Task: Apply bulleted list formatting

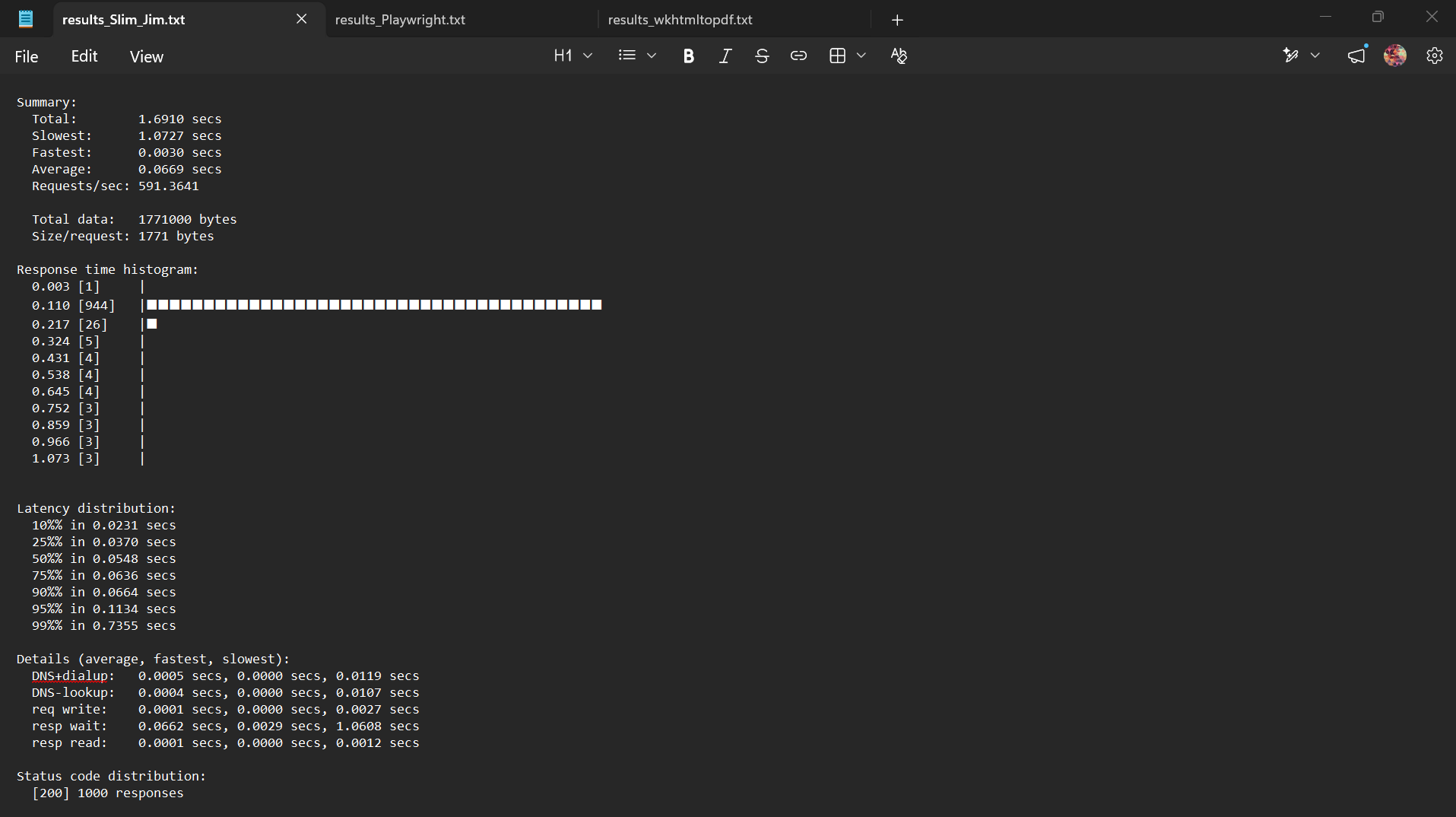Action: pos(627,56)
